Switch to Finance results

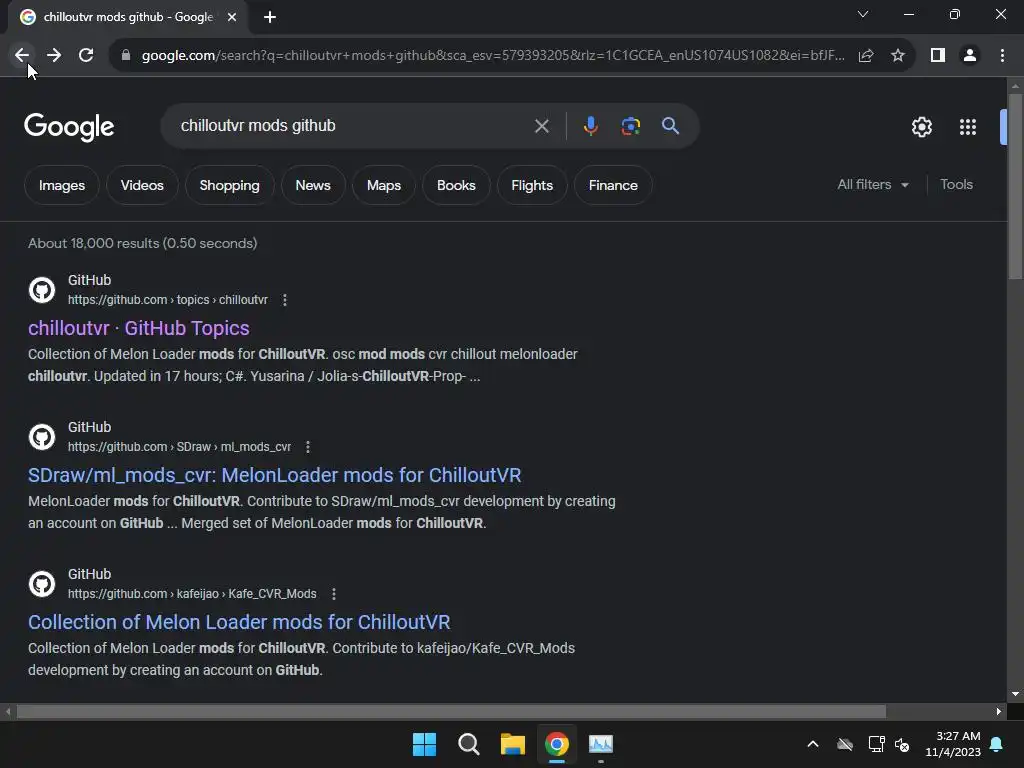tap(613, 185)
